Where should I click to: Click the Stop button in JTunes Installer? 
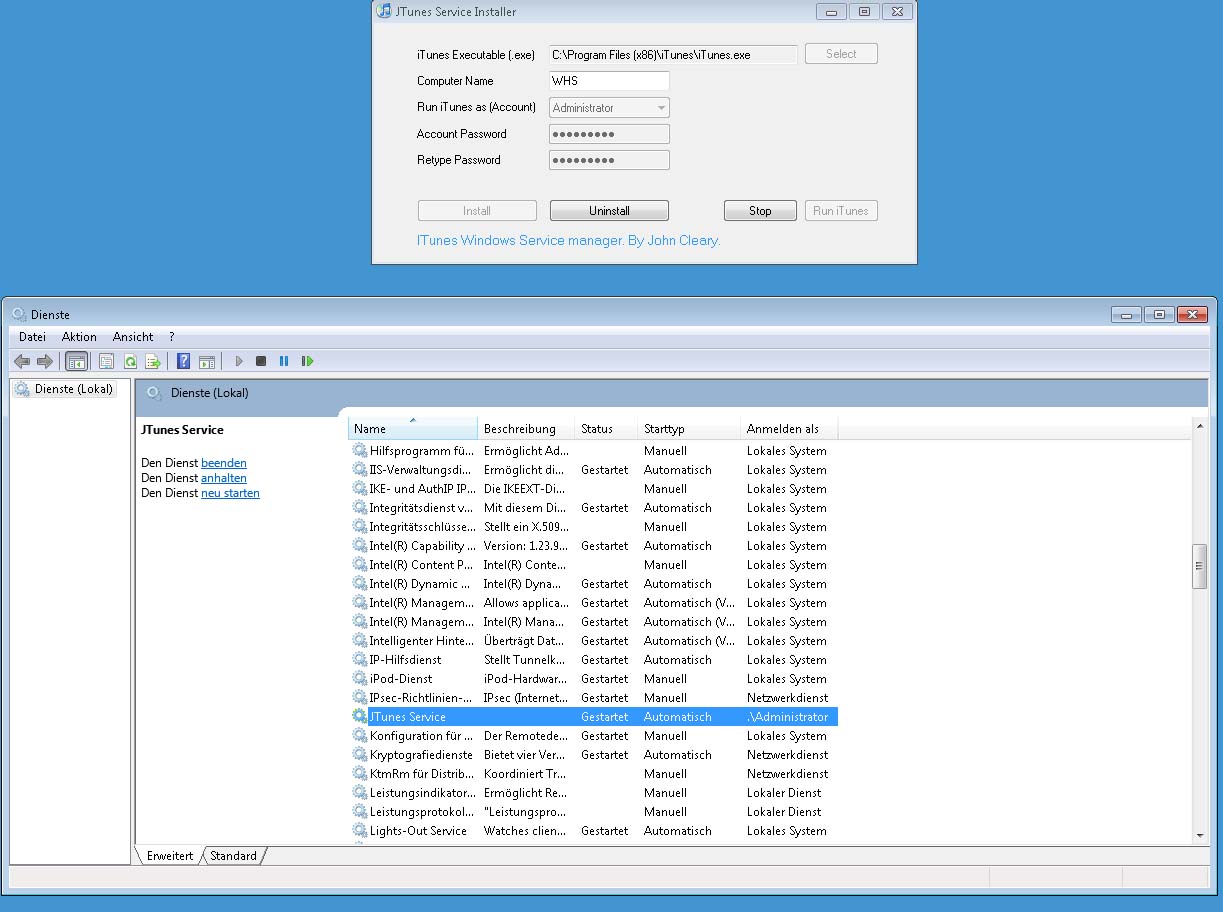point(760,211)
